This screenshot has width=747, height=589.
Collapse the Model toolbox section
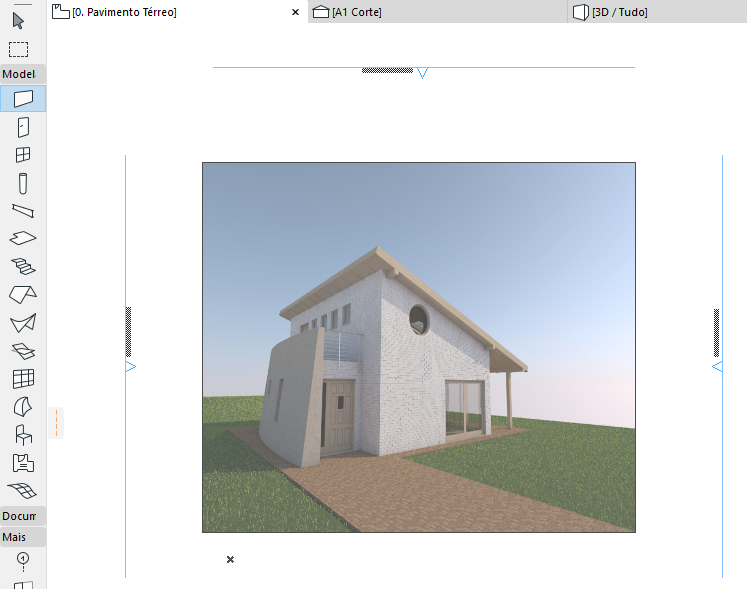pyautogui.click(x=23, y=74)
